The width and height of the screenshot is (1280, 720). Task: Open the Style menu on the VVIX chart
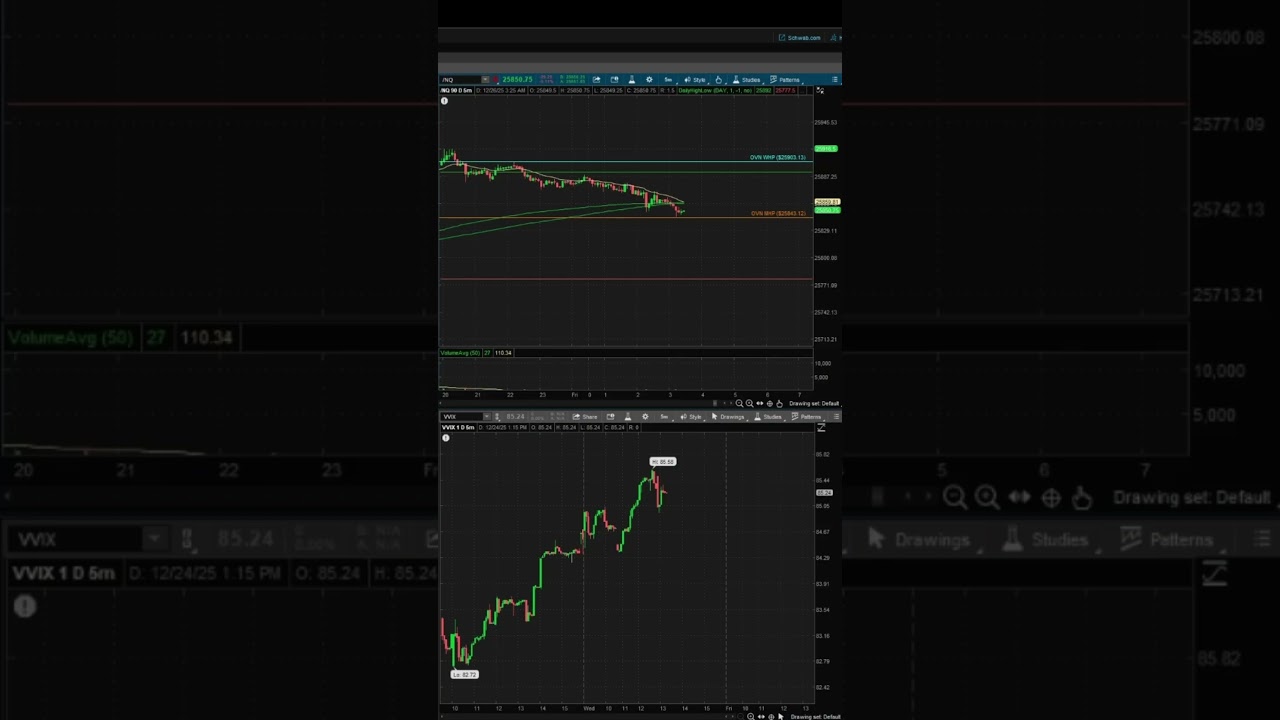(693, 416)
